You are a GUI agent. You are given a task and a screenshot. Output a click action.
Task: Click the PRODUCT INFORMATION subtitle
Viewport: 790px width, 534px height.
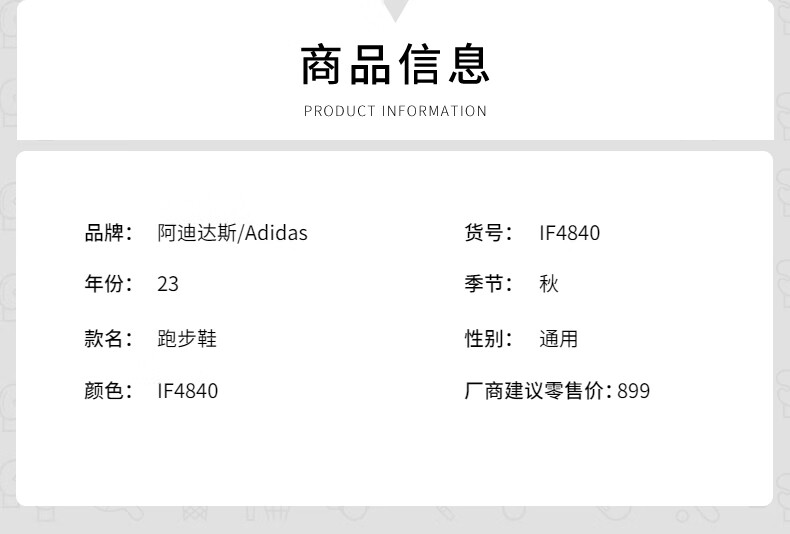point(395,111)
